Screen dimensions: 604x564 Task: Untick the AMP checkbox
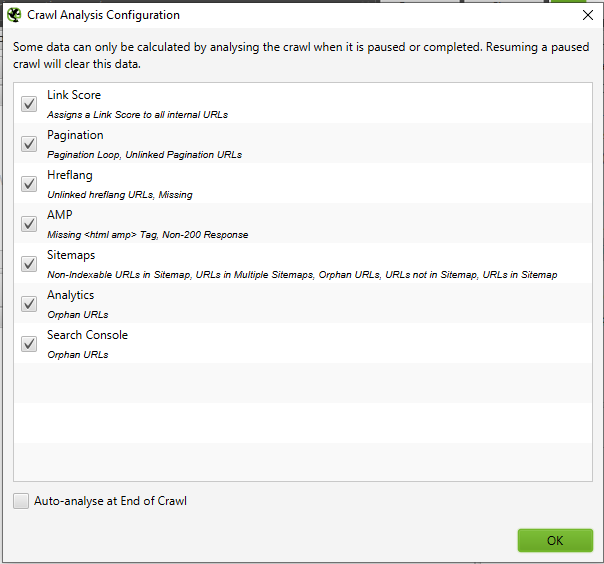(29, 223)
